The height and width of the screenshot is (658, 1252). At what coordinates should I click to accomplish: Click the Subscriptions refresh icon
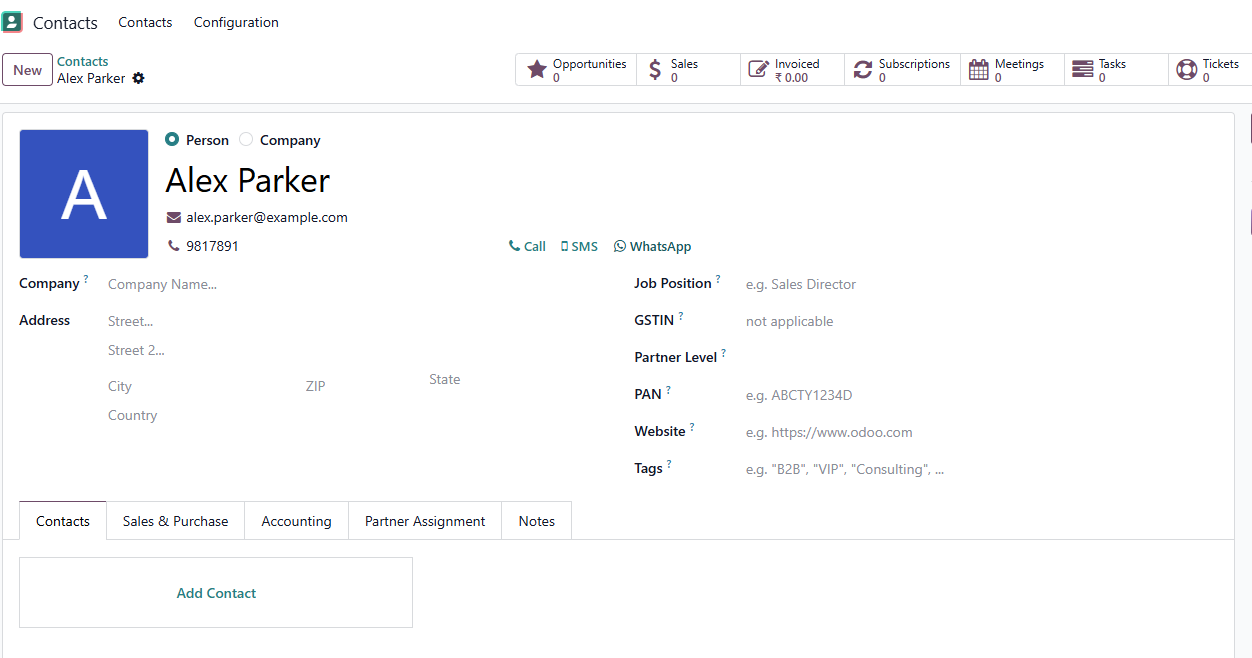(862, 69)
